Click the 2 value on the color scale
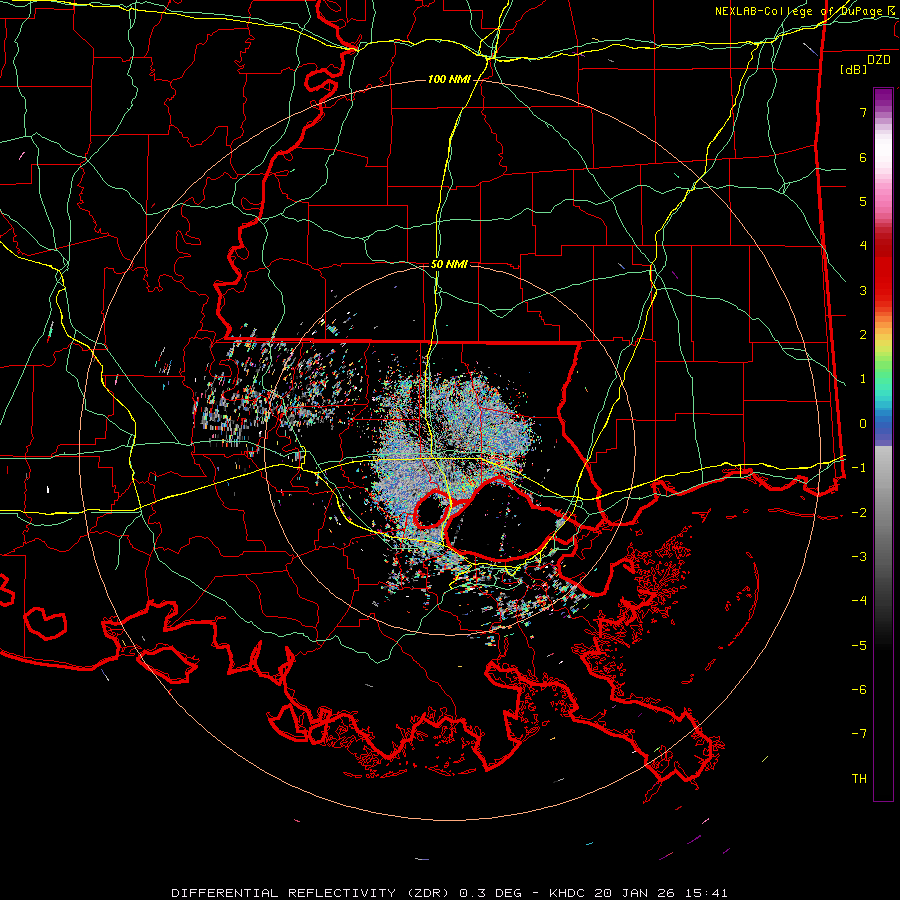 (x=863, y=335)
